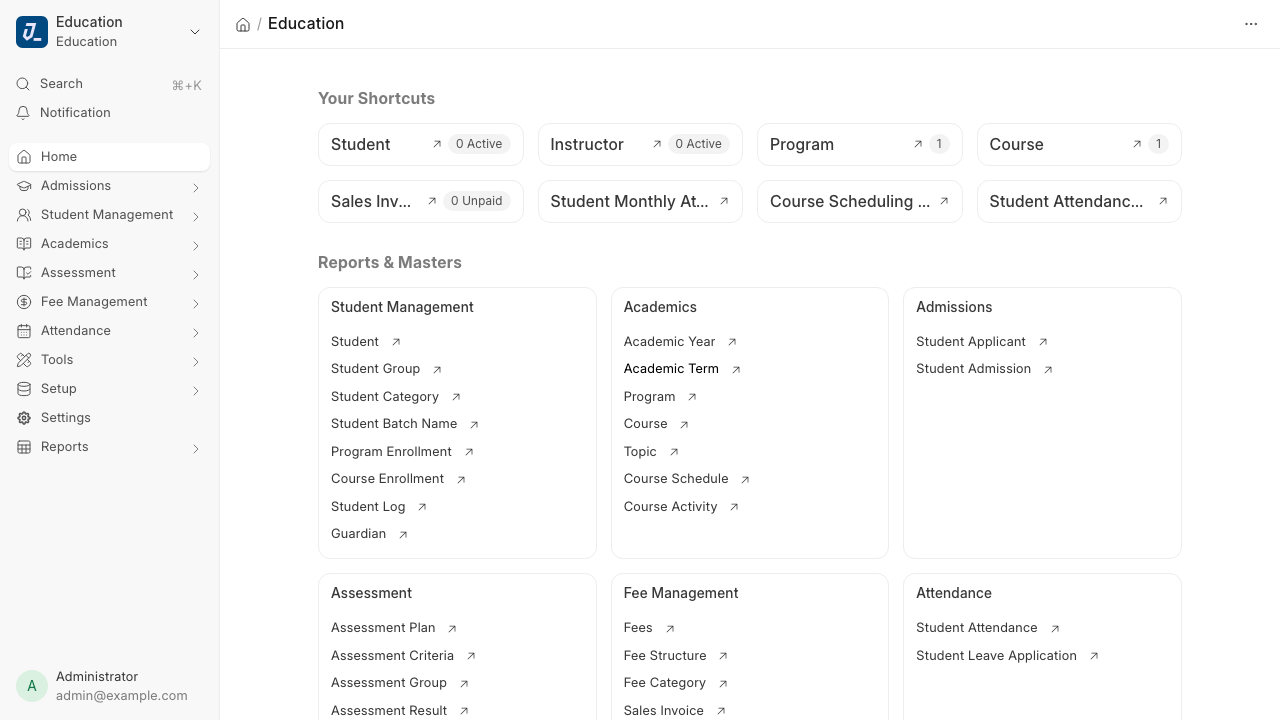Click the arrow icon next to Academic Year
1280x720 pixels.
point(732,342)
